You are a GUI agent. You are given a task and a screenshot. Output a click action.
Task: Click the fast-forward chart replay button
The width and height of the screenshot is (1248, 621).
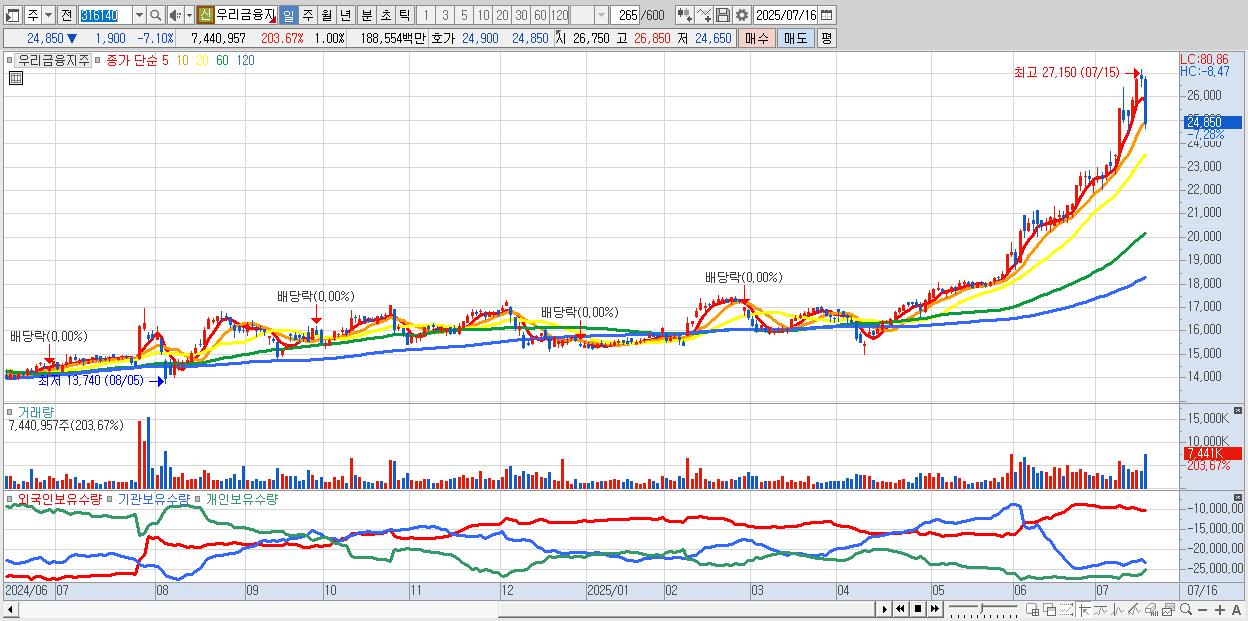point(934,609)
